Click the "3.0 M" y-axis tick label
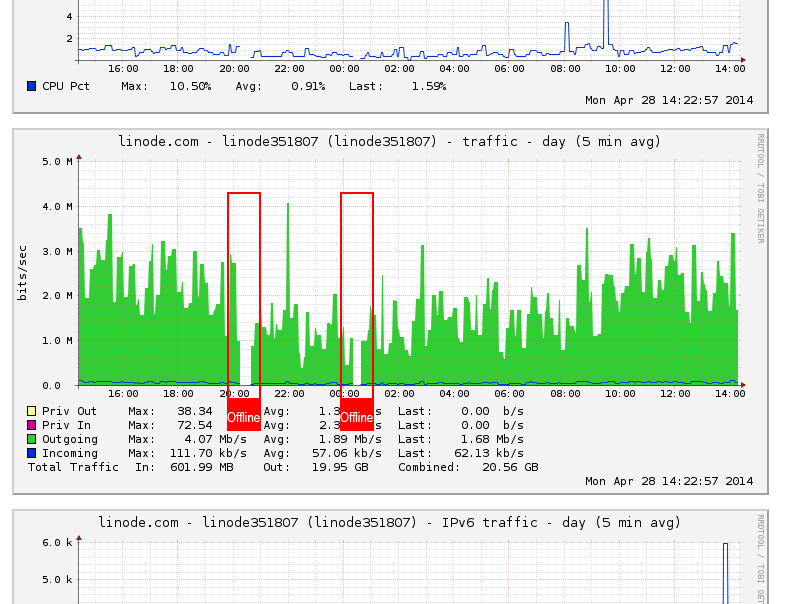 [57, 252]
